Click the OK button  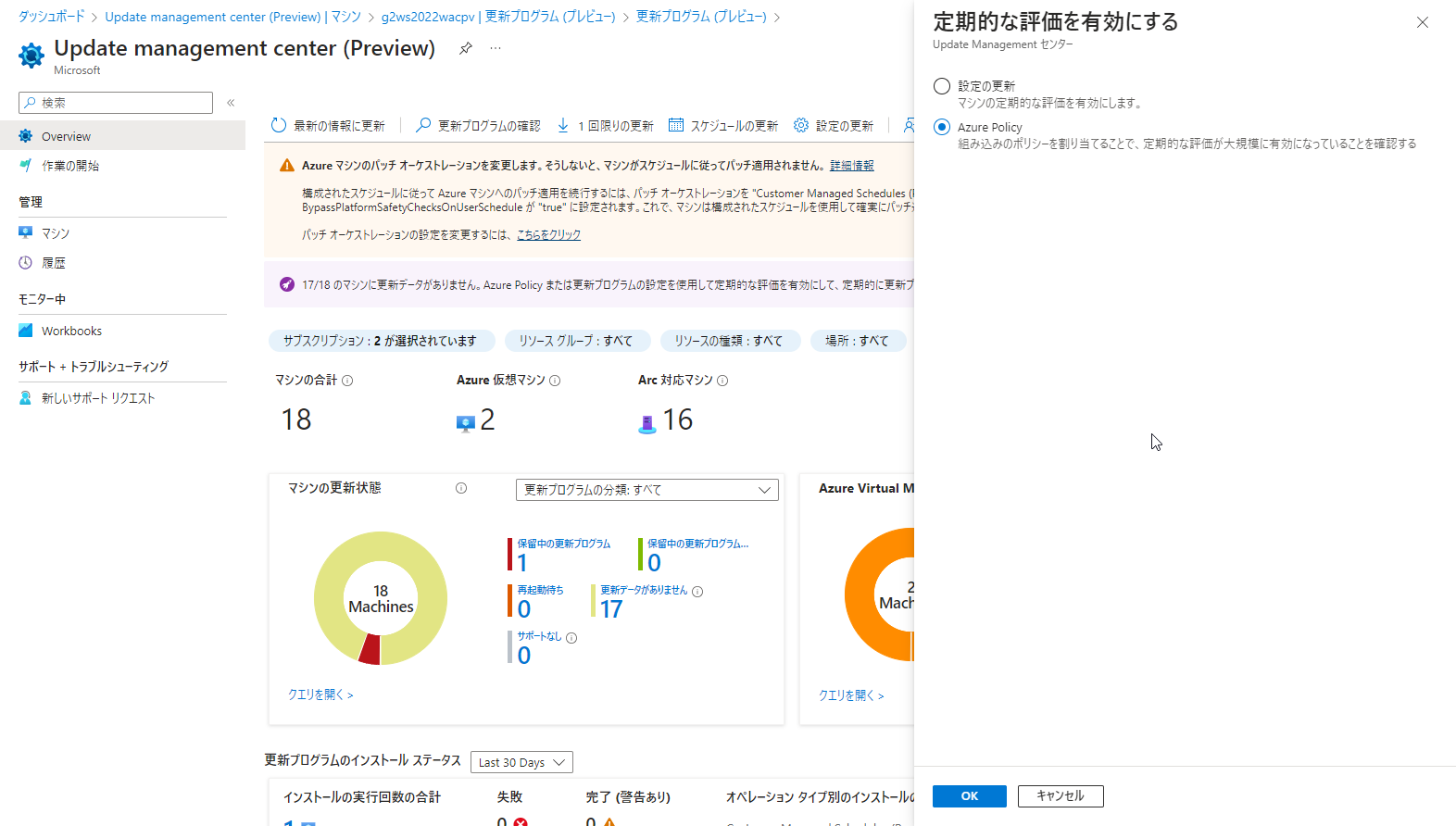[x=969, y=796]
